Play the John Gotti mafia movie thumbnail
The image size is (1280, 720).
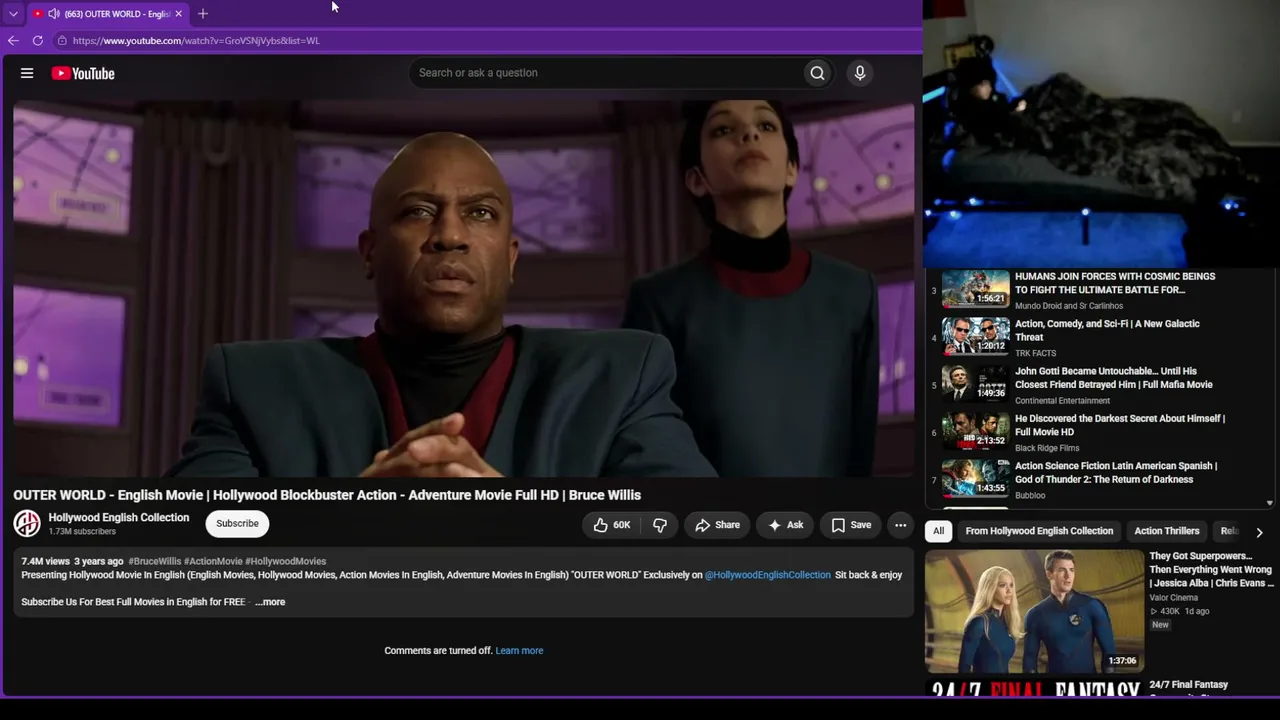[976, 383]
